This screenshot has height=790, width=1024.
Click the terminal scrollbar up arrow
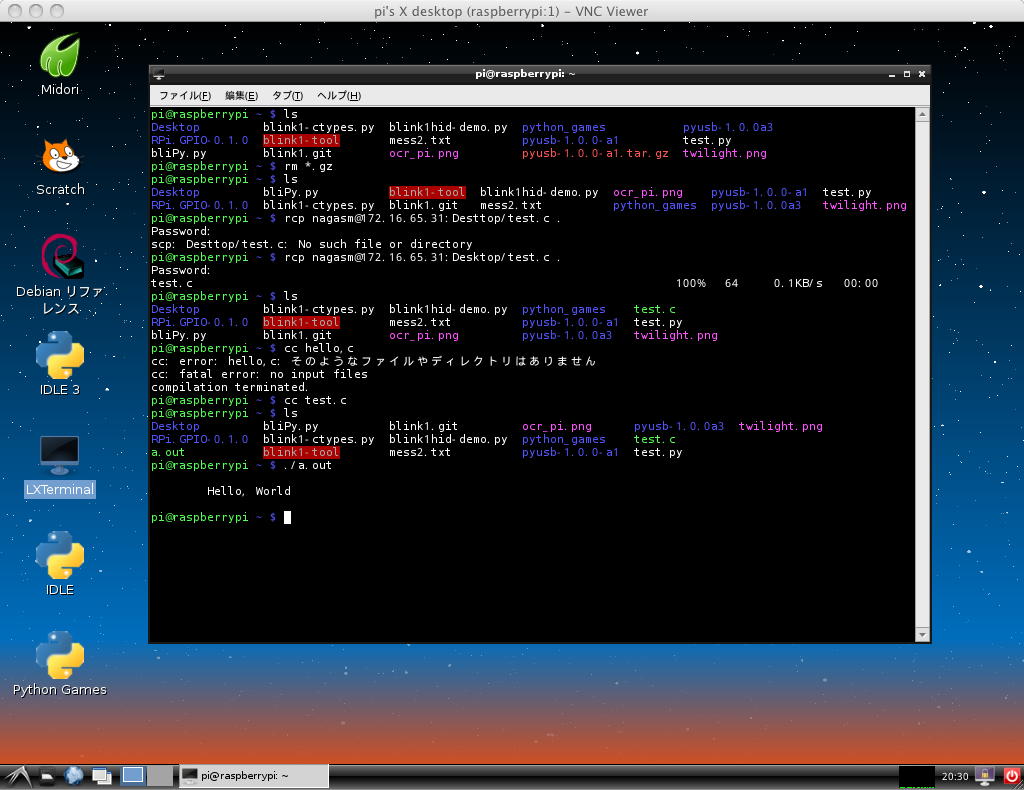(922, 114)
